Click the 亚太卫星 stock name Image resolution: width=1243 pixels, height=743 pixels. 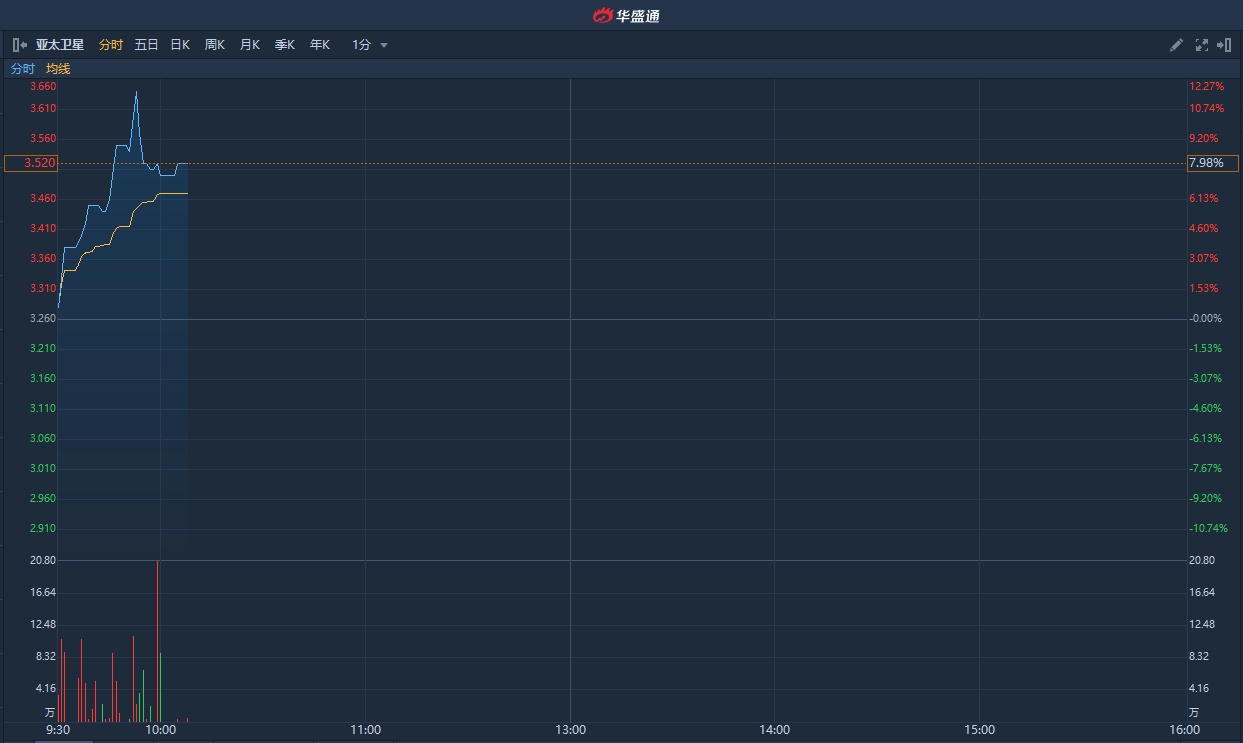tap(60, 45)
